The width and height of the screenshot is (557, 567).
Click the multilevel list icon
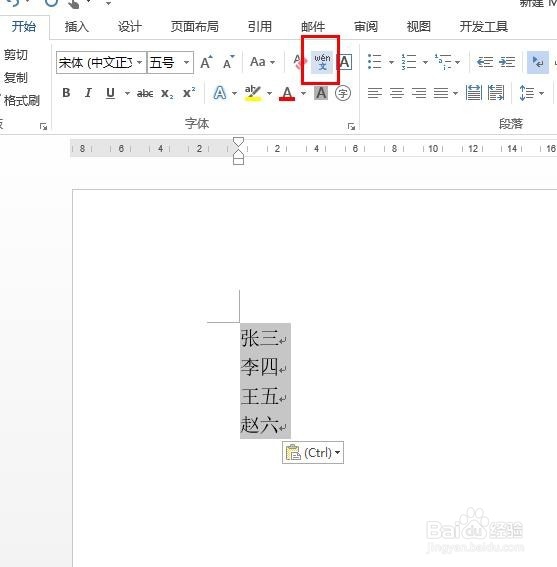443,62
